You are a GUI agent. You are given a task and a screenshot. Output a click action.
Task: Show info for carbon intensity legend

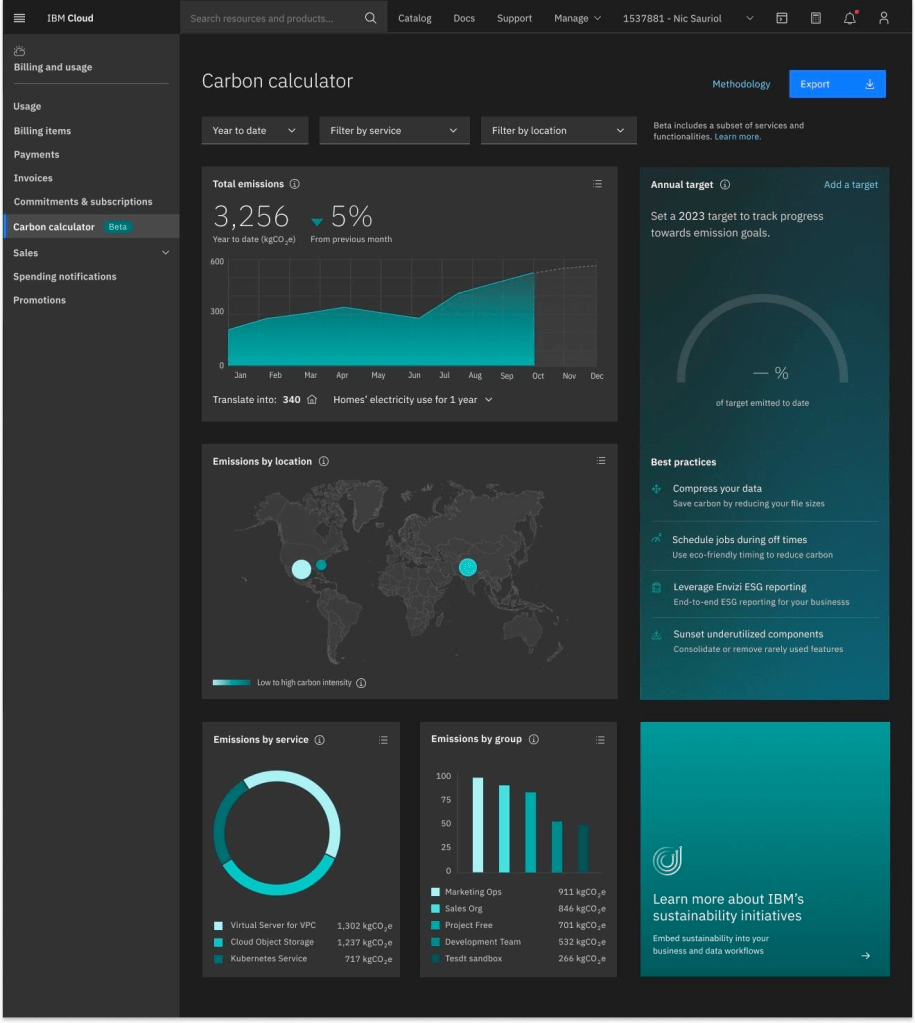[x=362, y=683]
